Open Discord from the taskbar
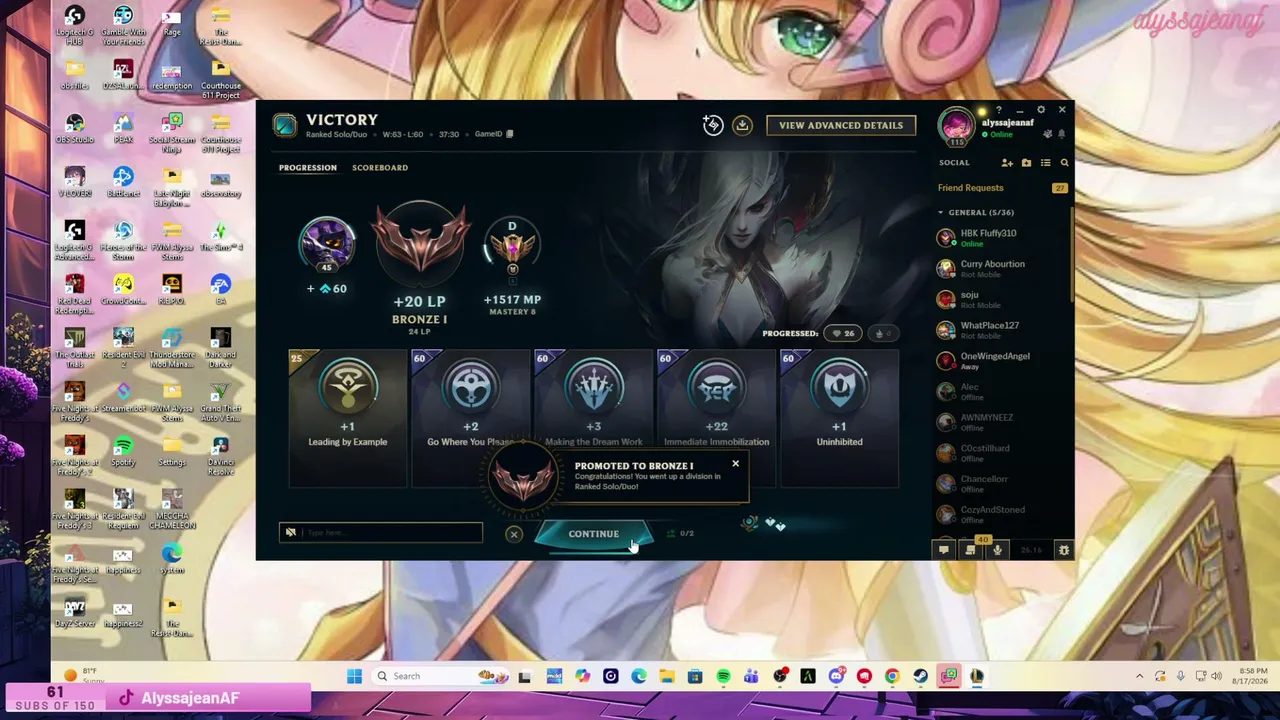Viewport: 1280px width, 720px height. pyautogui.click(x=836, y=676)
